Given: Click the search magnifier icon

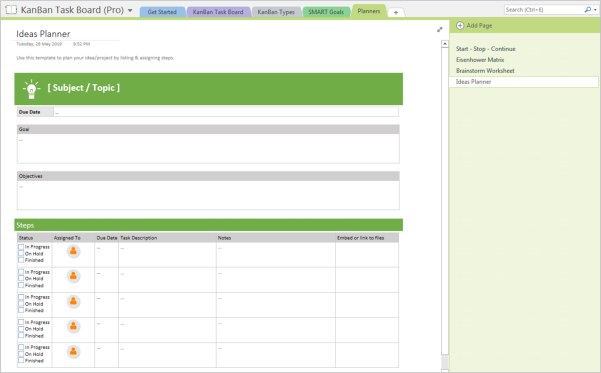Looking at the screenshot, I should pyautogui.click(x=588, y=10).
